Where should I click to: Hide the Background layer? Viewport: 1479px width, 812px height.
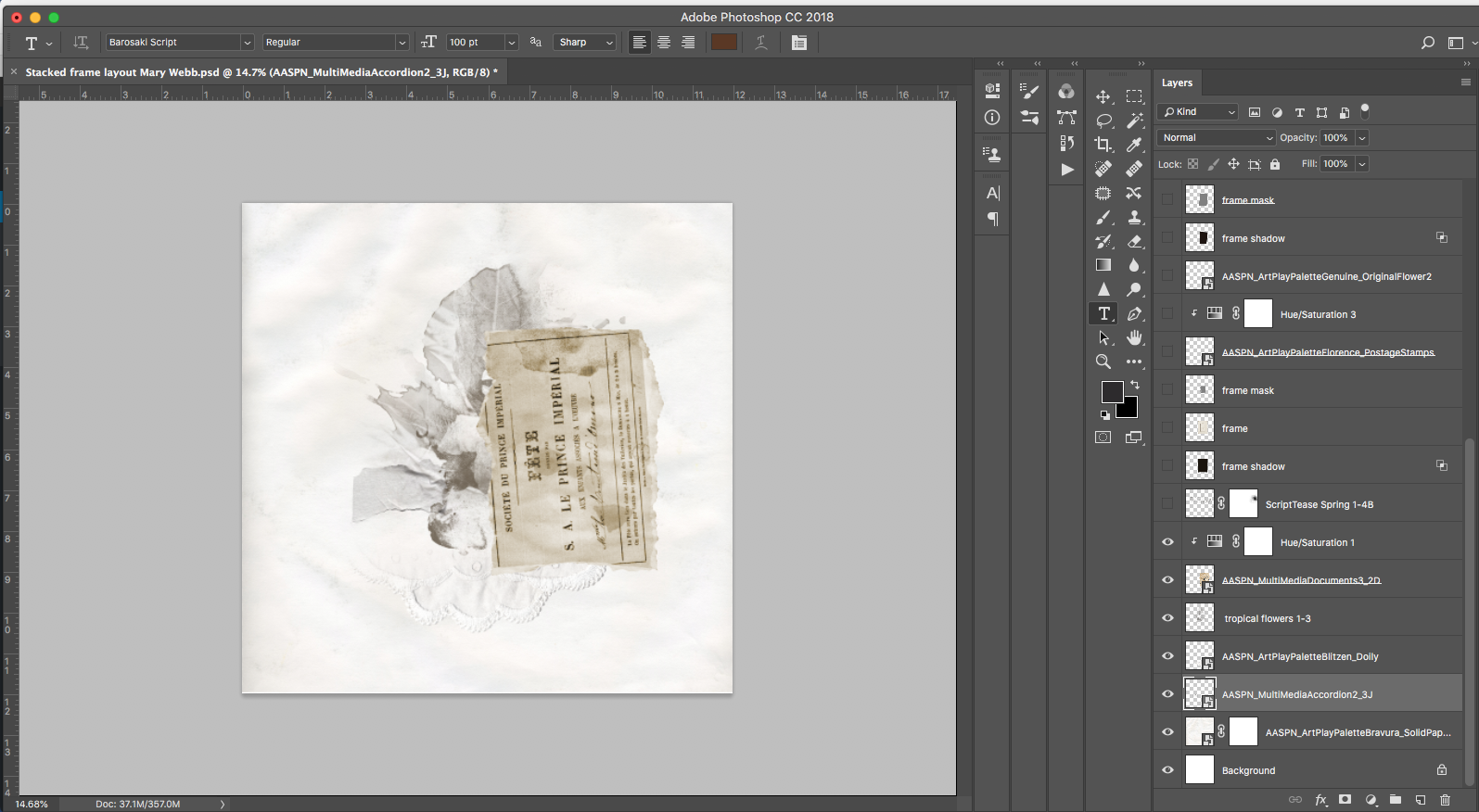pos(1168,770)
